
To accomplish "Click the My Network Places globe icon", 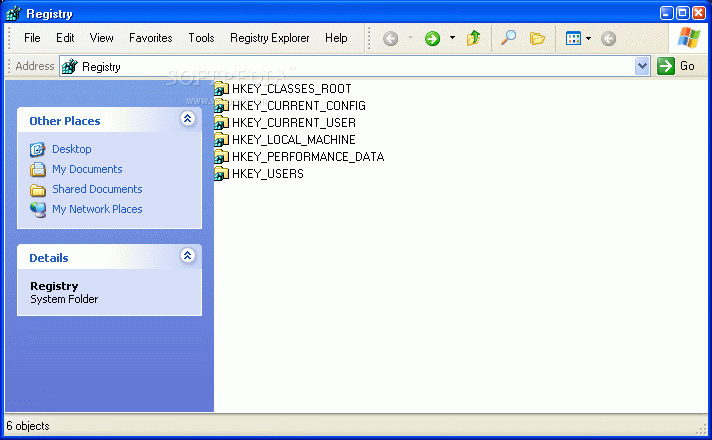I will coord(38,209).
